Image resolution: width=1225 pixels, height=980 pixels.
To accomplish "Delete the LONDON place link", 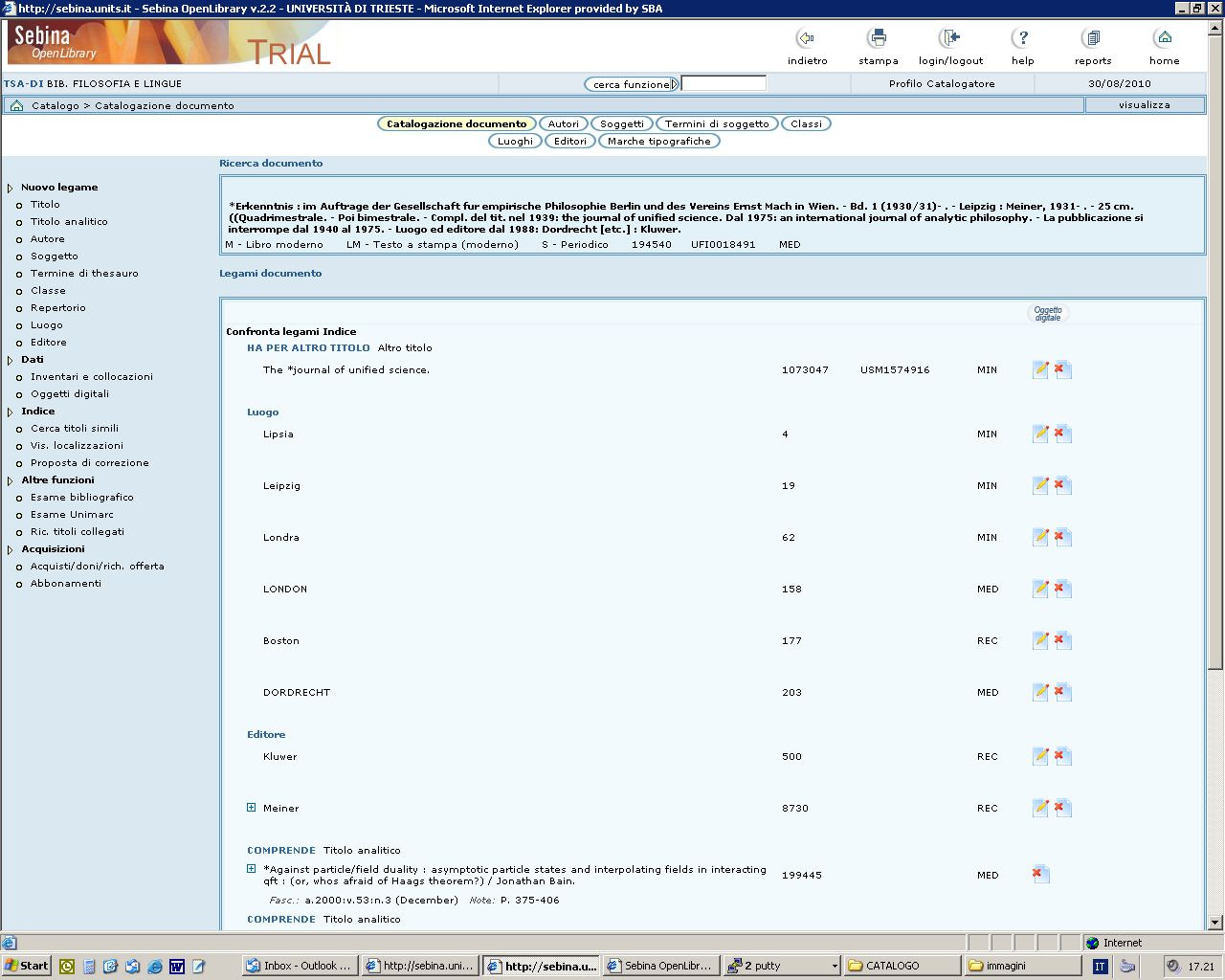I will [1061, 589].
